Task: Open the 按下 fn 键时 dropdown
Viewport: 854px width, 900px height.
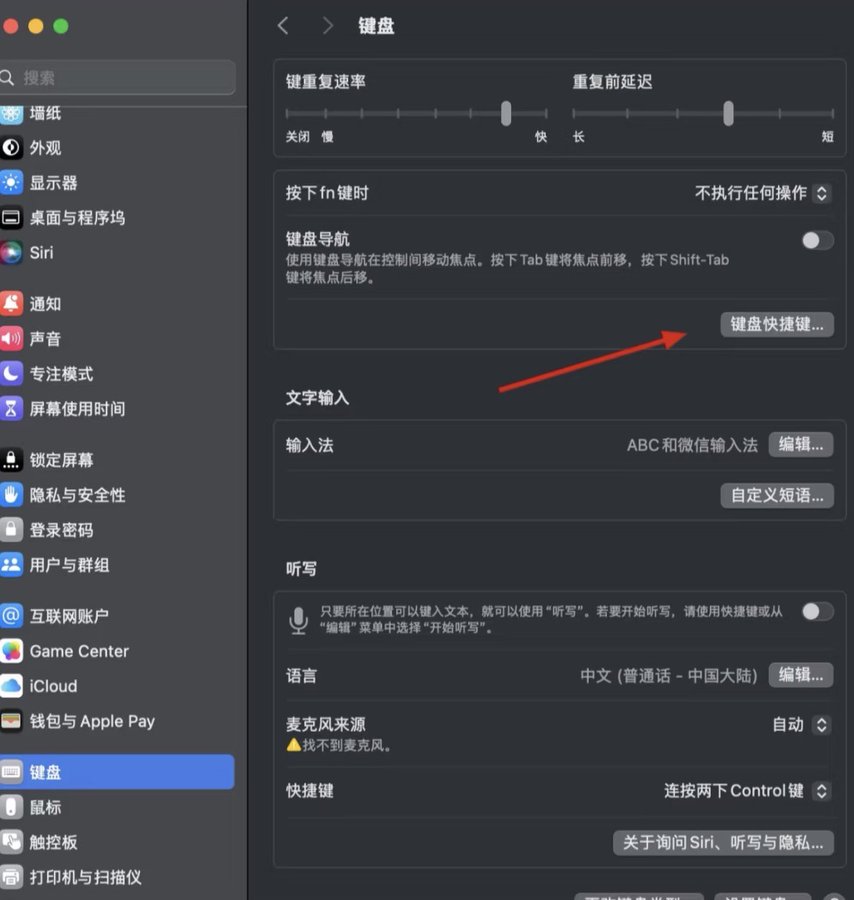Action: (x=762, y=193)
